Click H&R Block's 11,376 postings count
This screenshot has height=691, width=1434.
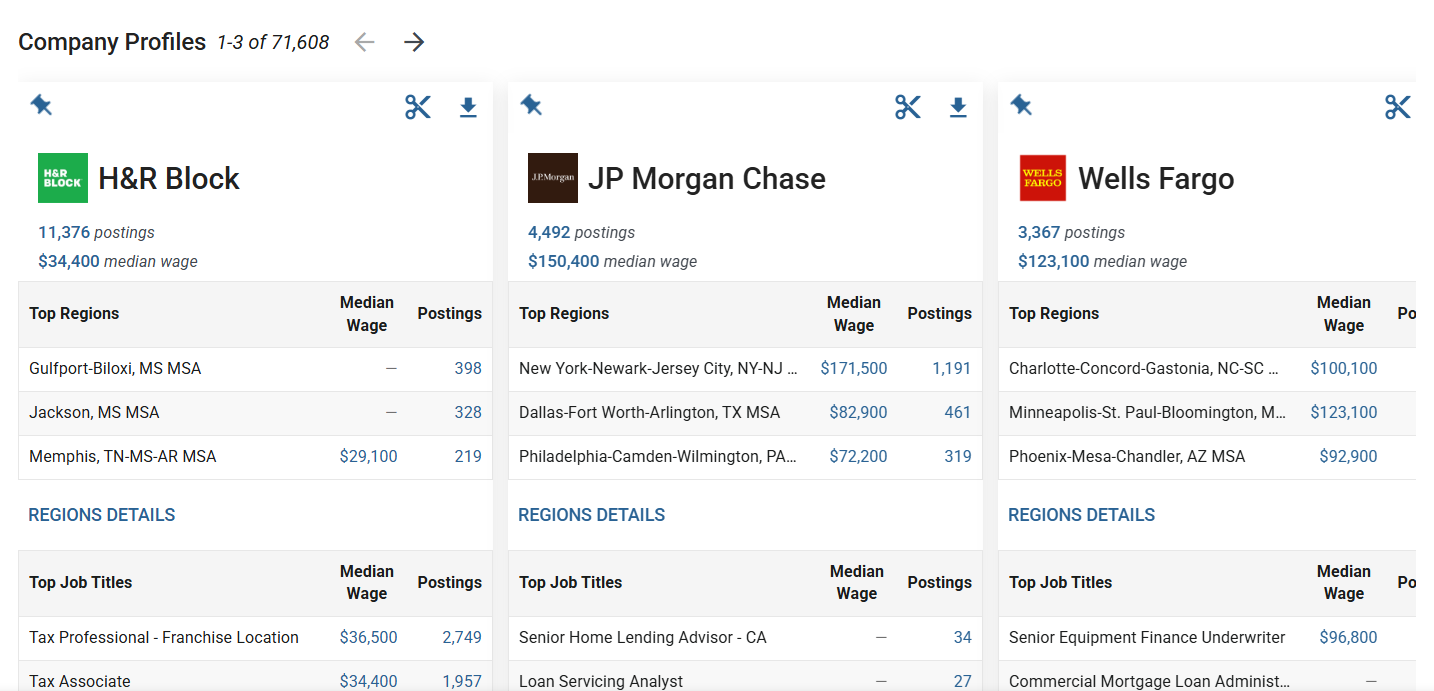[64, 232]
